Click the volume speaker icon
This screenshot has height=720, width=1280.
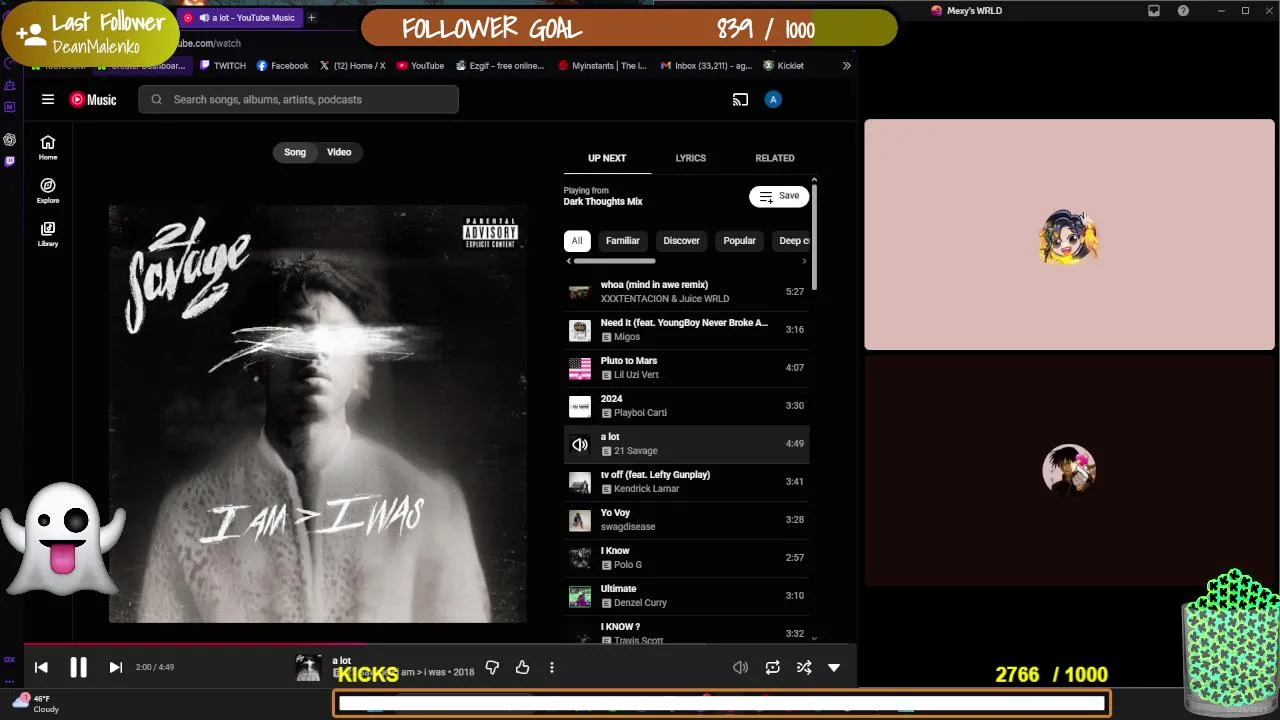pos(740,667)
